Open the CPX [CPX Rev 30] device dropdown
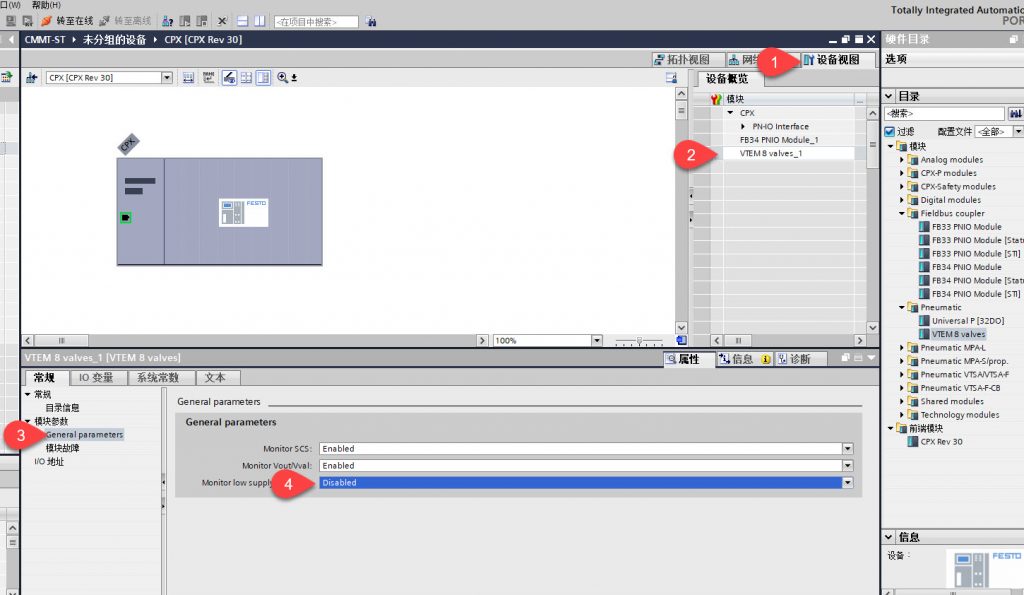Screen dimensions: 1024x595 pyautogui.click(x=167, y=78)
